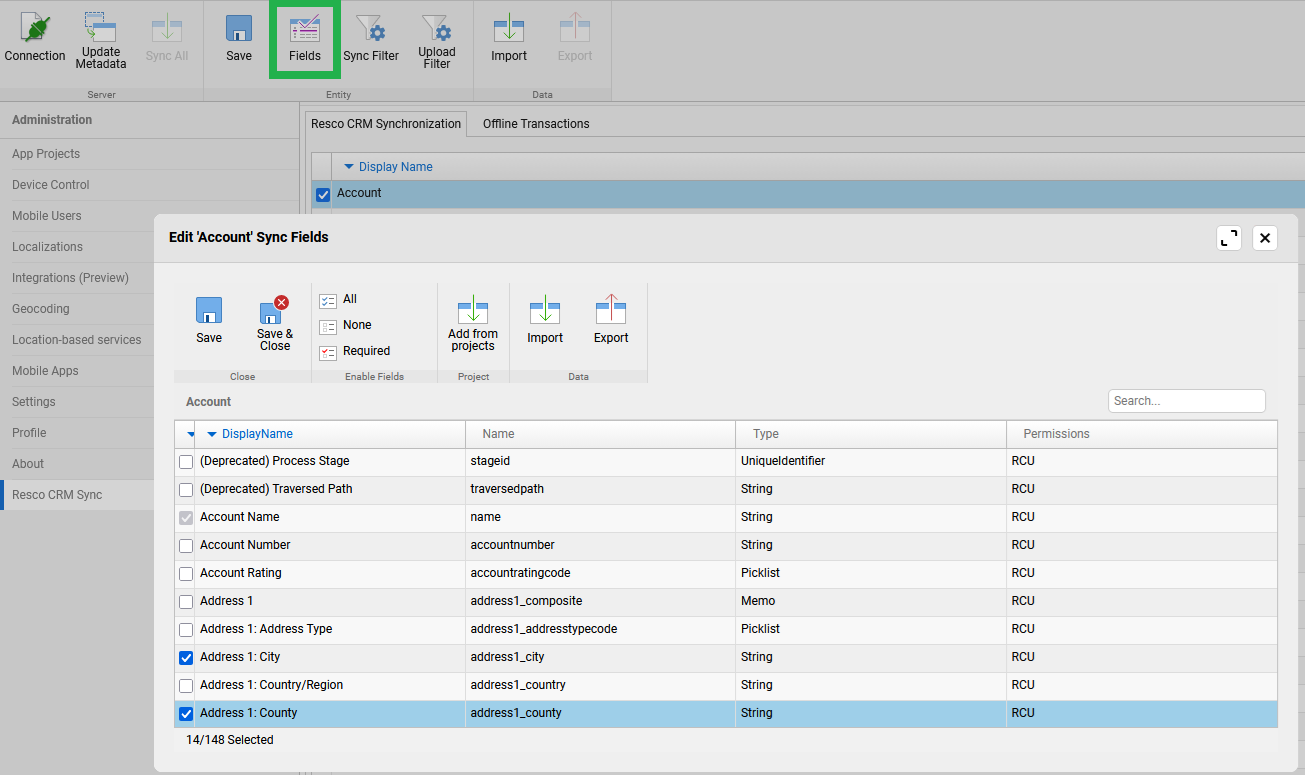The width and height of the screenshot is (1305, 775).
Task: Check the (Deprecated) Traversed Path field
Action: pyautogui.click(x=186, y=490)
